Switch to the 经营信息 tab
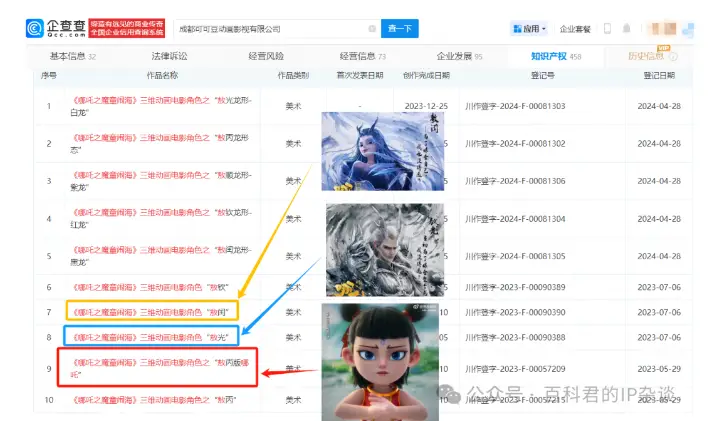The height and width of the screenshot is (421, 724). point(362,56)
